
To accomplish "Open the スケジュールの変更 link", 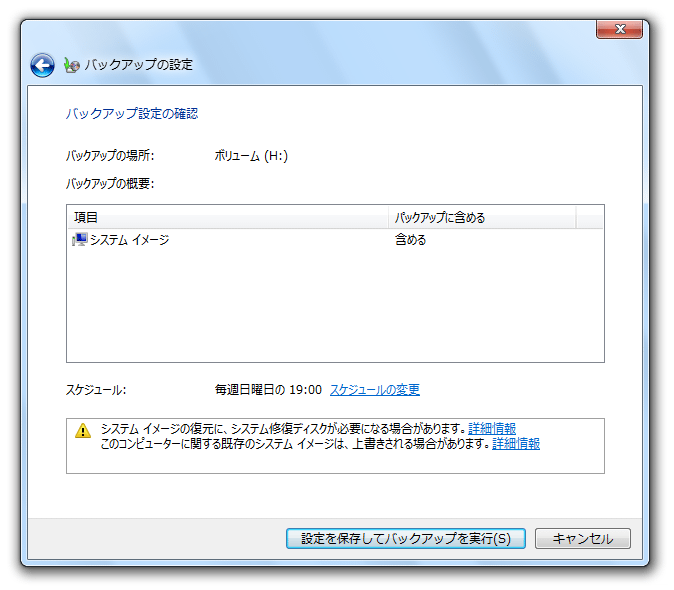I will [374, 390].
